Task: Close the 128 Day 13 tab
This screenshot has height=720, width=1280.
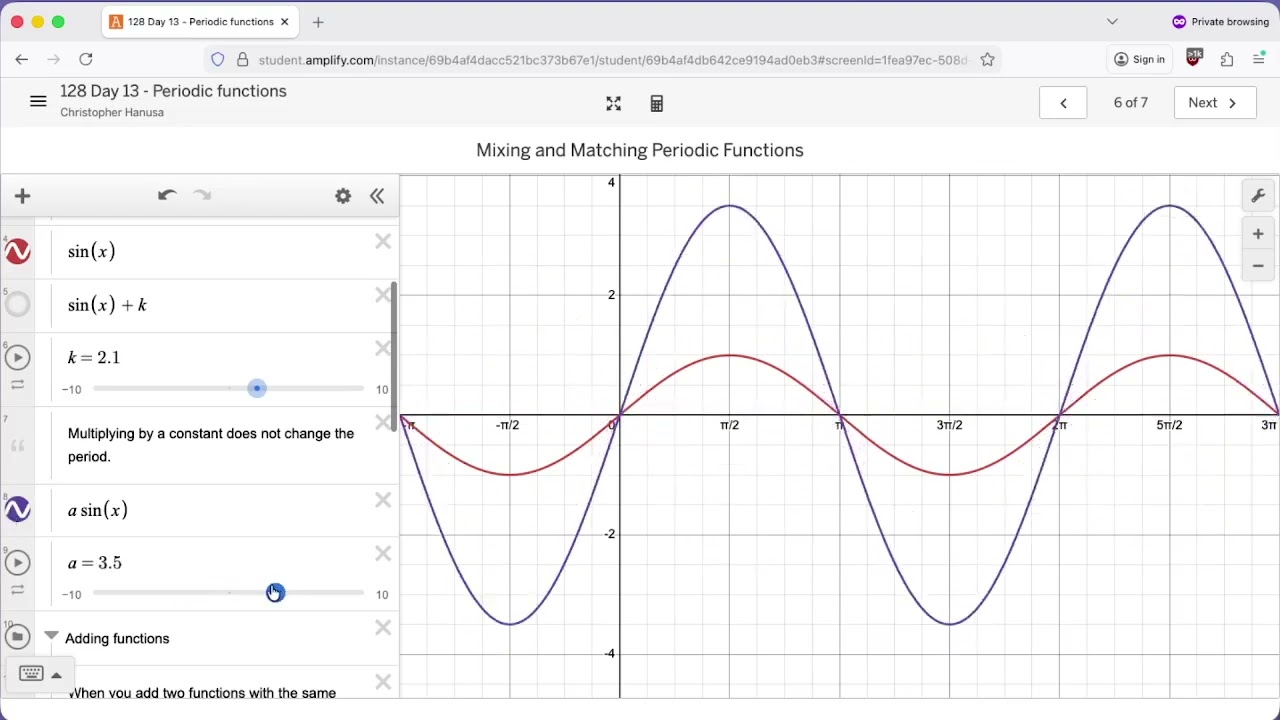Action: (284, 21)
